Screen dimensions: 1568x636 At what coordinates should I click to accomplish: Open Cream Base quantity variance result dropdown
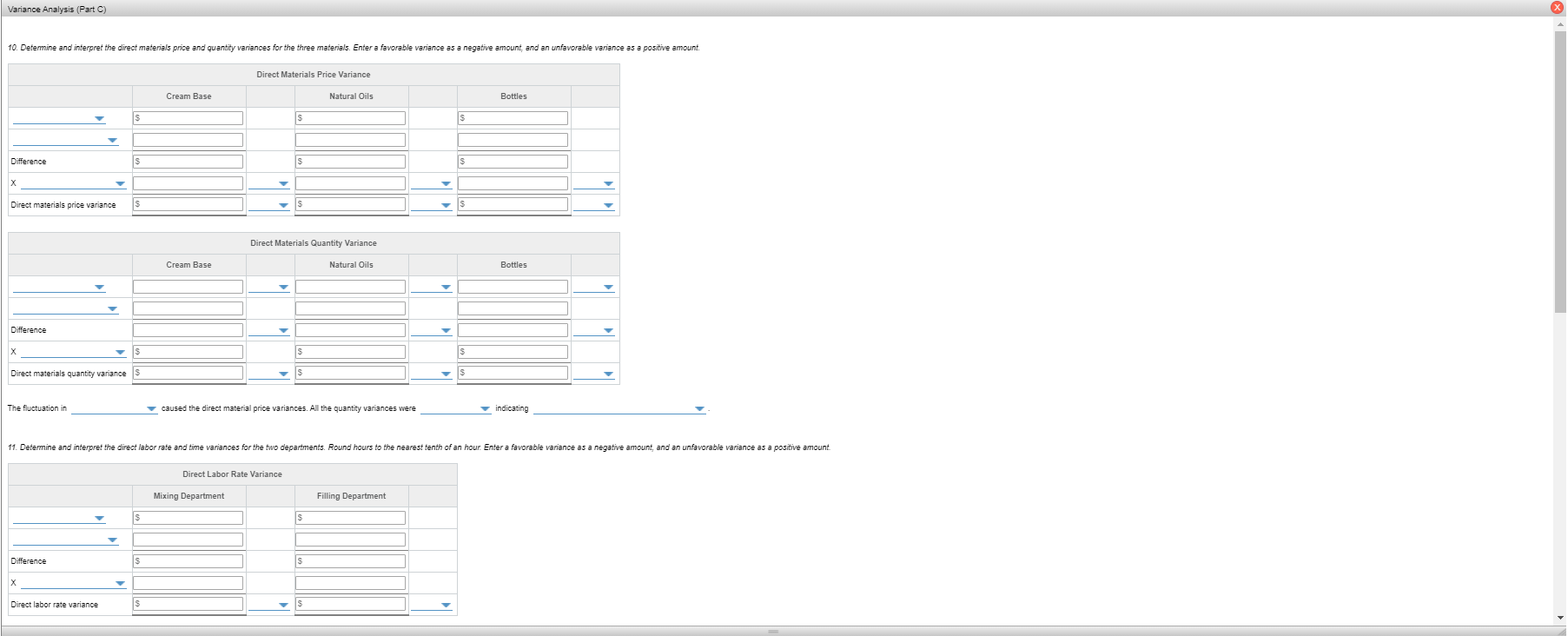268,374
